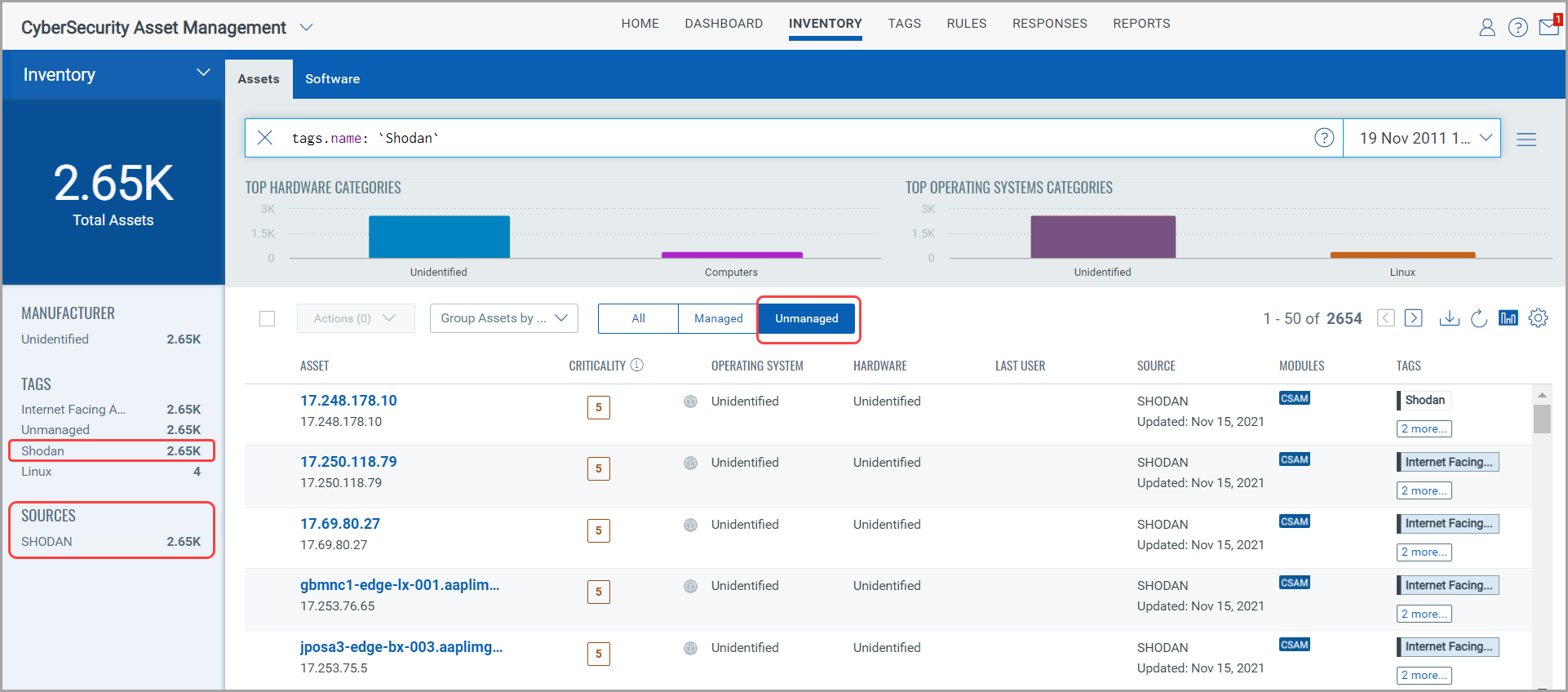Filter by Unidentified manufacturer
1568x692 pixels.
(x=111, y=339)
